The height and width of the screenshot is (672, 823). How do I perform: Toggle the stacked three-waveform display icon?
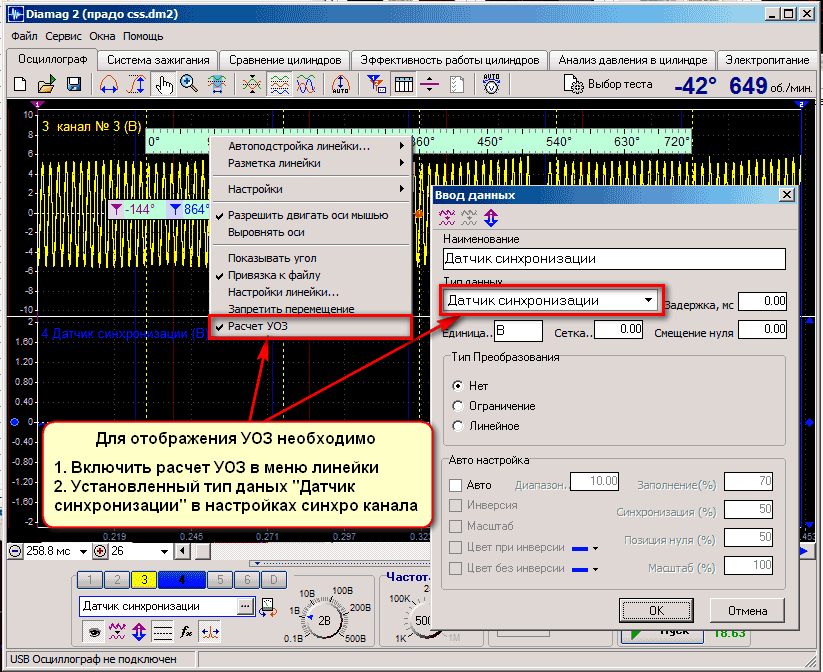[x=280, y=84]
